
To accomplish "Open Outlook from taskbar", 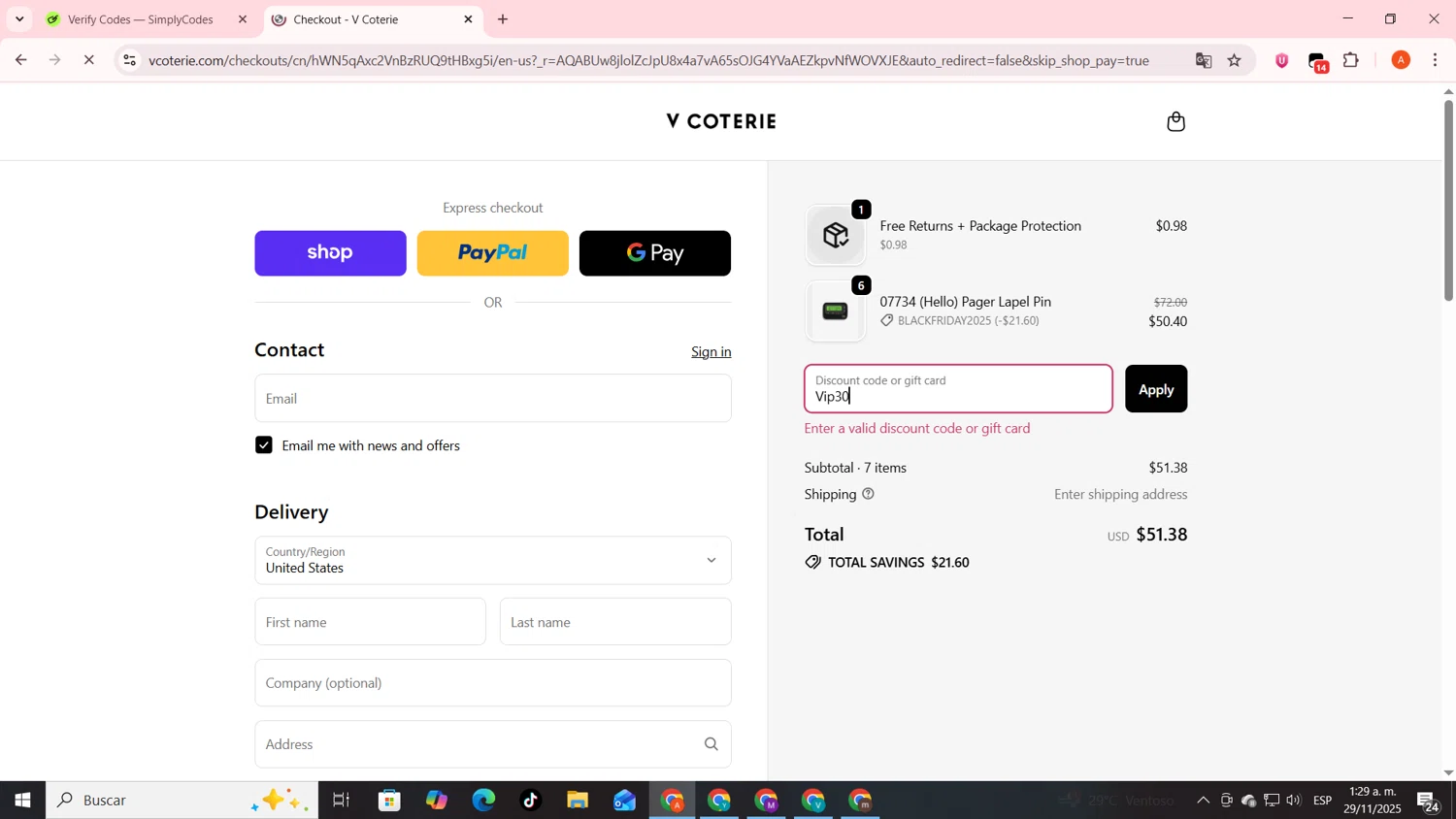I will (624, 801).
